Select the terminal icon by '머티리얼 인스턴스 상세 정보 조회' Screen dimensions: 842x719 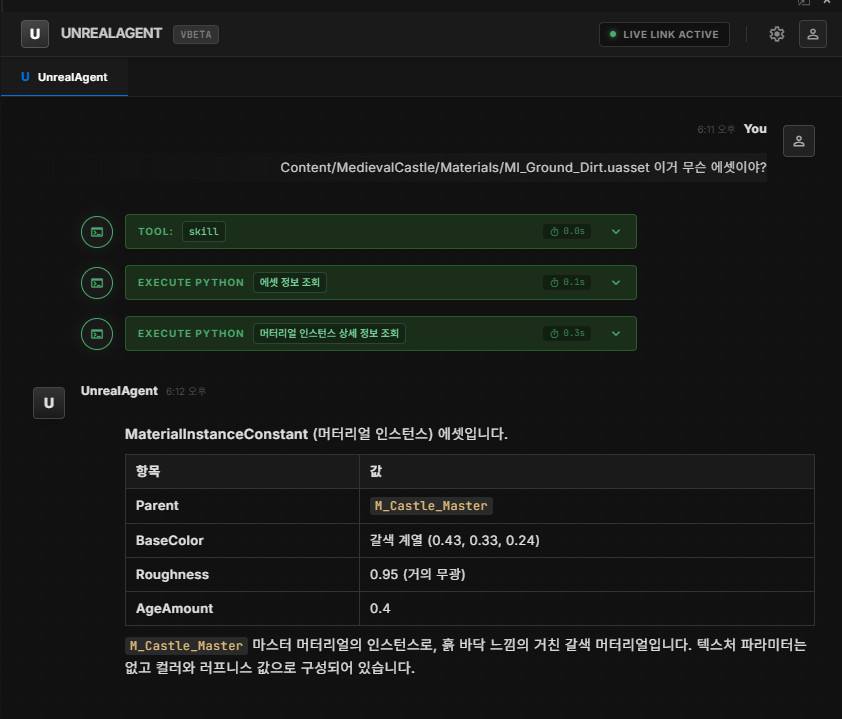96,333
